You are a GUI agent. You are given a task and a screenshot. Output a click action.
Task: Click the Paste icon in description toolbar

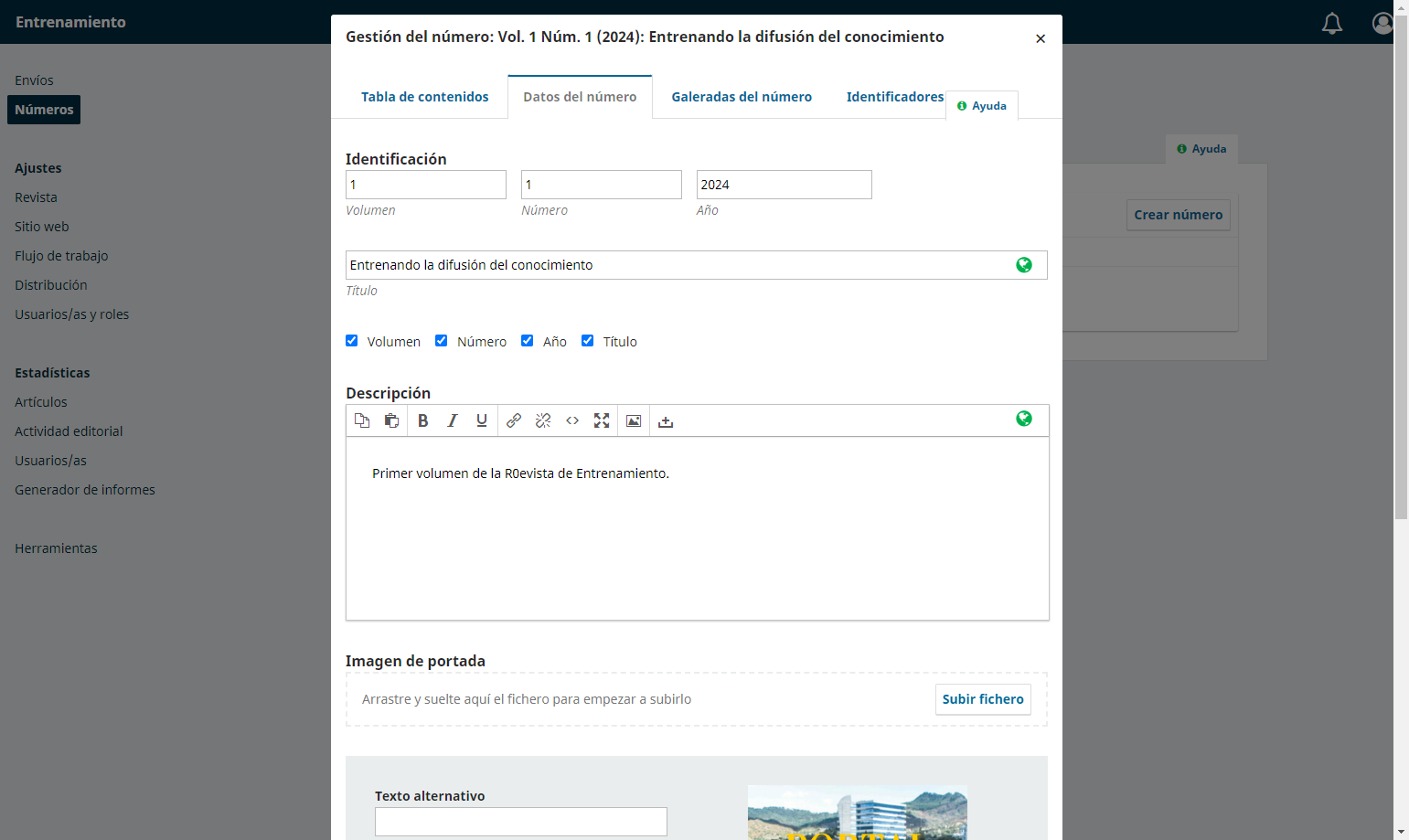pyautogui.click(x=391, y=420)
